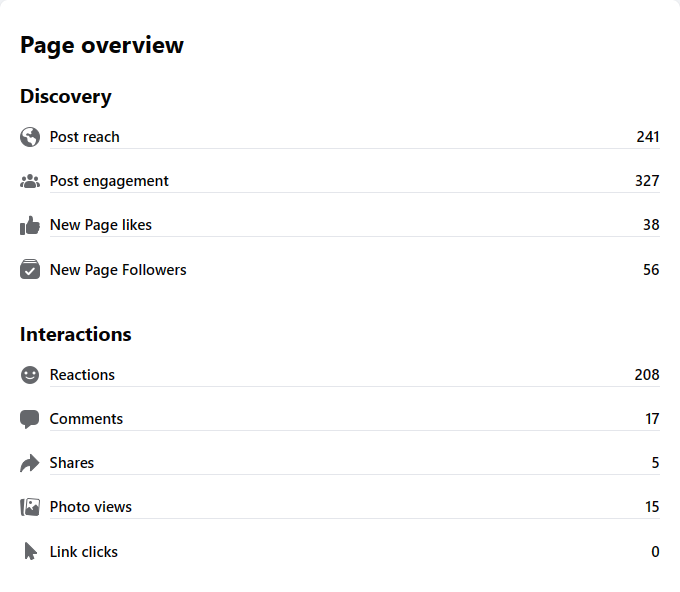680x592 pixels.
Task: Open the Reactions metric label
Action: coord(82,375)
